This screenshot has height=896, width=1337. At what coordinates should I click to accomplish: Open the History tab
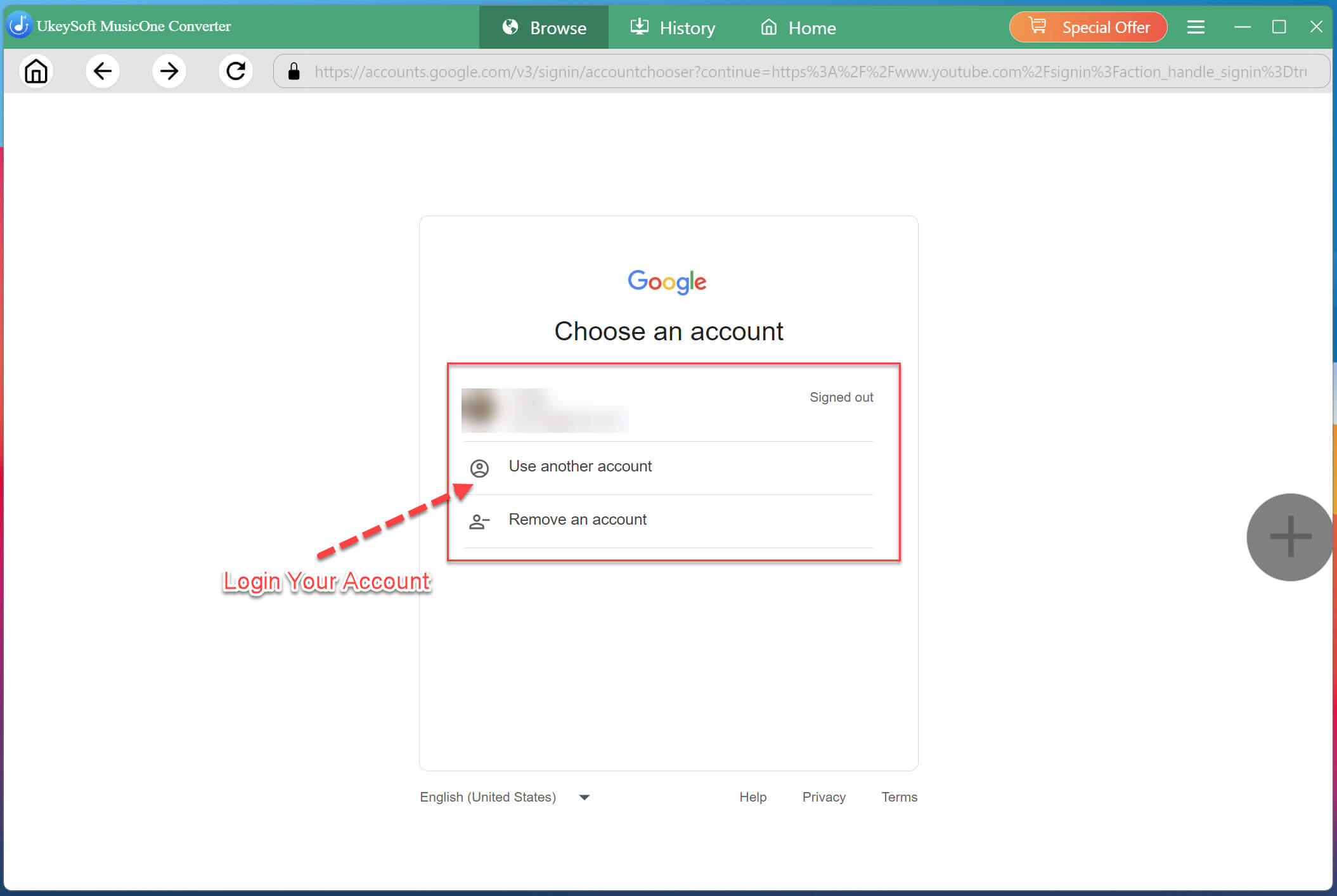[673, 27]
